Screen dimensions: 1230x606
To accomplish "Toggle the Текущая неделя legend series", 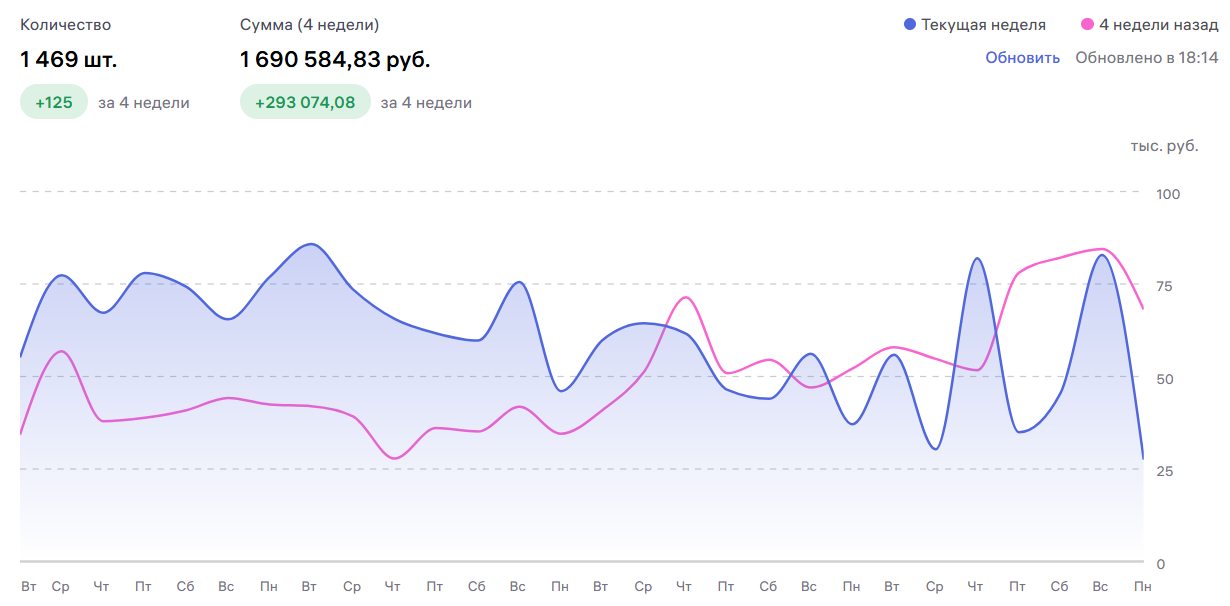I will (x=974, y=25).
